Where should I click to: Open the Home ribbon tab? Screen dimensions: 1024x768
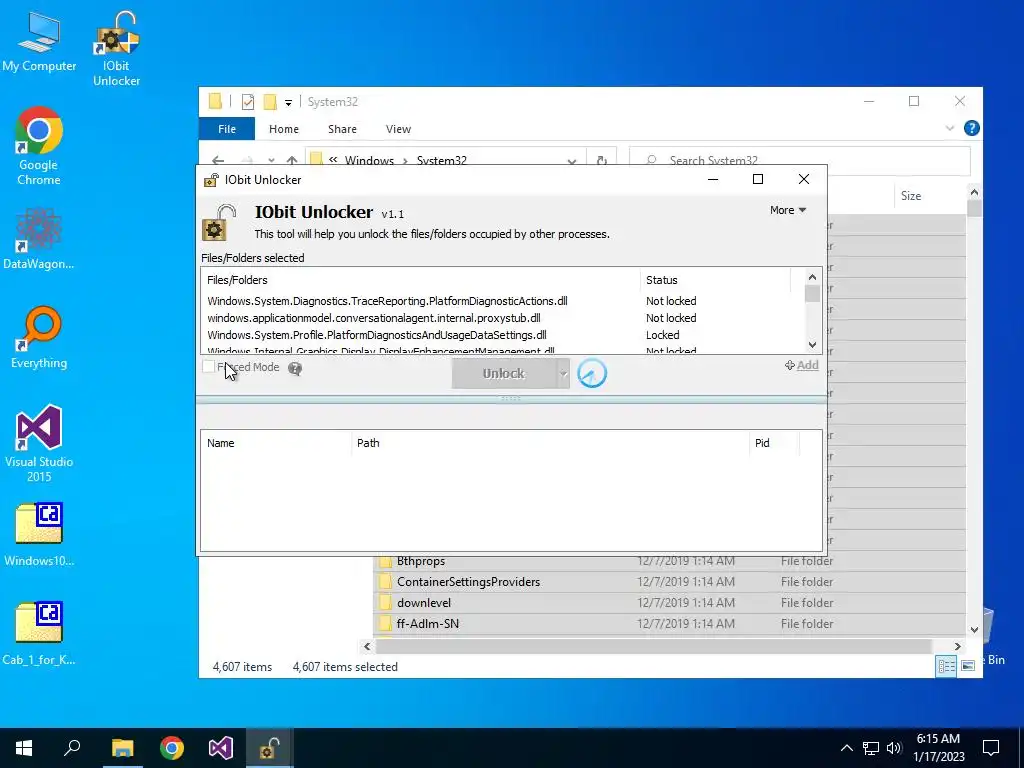coord(283,129)
